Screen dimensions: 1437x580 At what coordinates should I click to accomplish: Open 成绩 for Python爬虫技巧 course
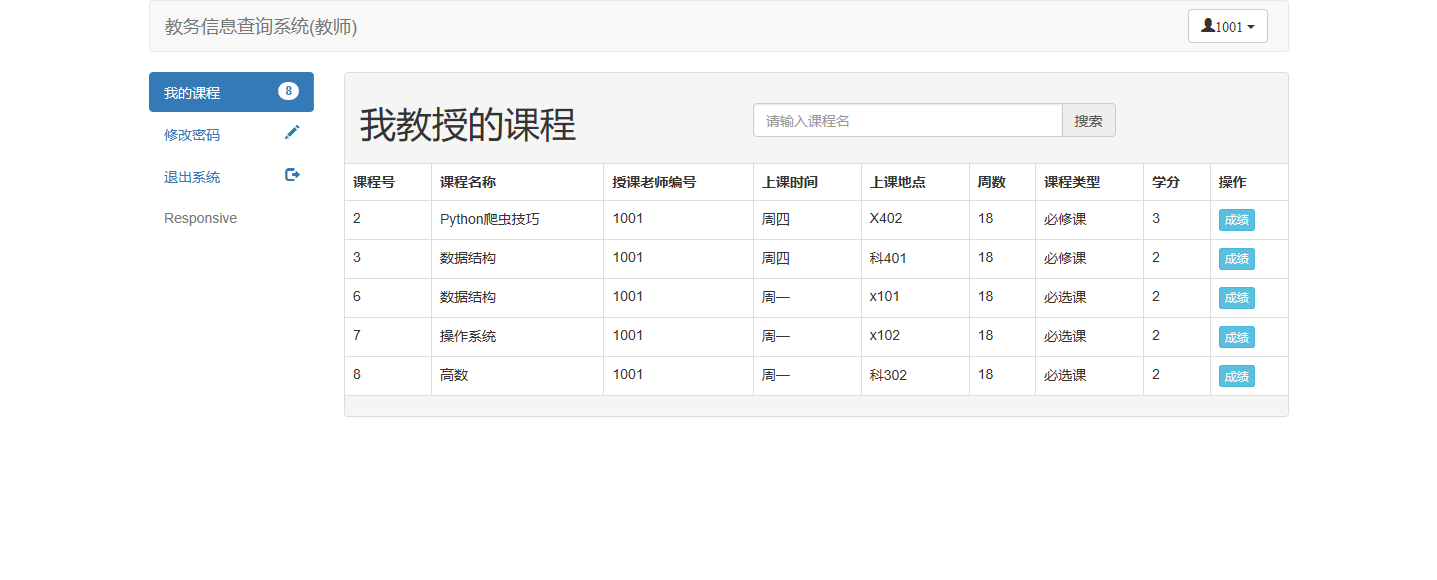(x=1236, y=220)
